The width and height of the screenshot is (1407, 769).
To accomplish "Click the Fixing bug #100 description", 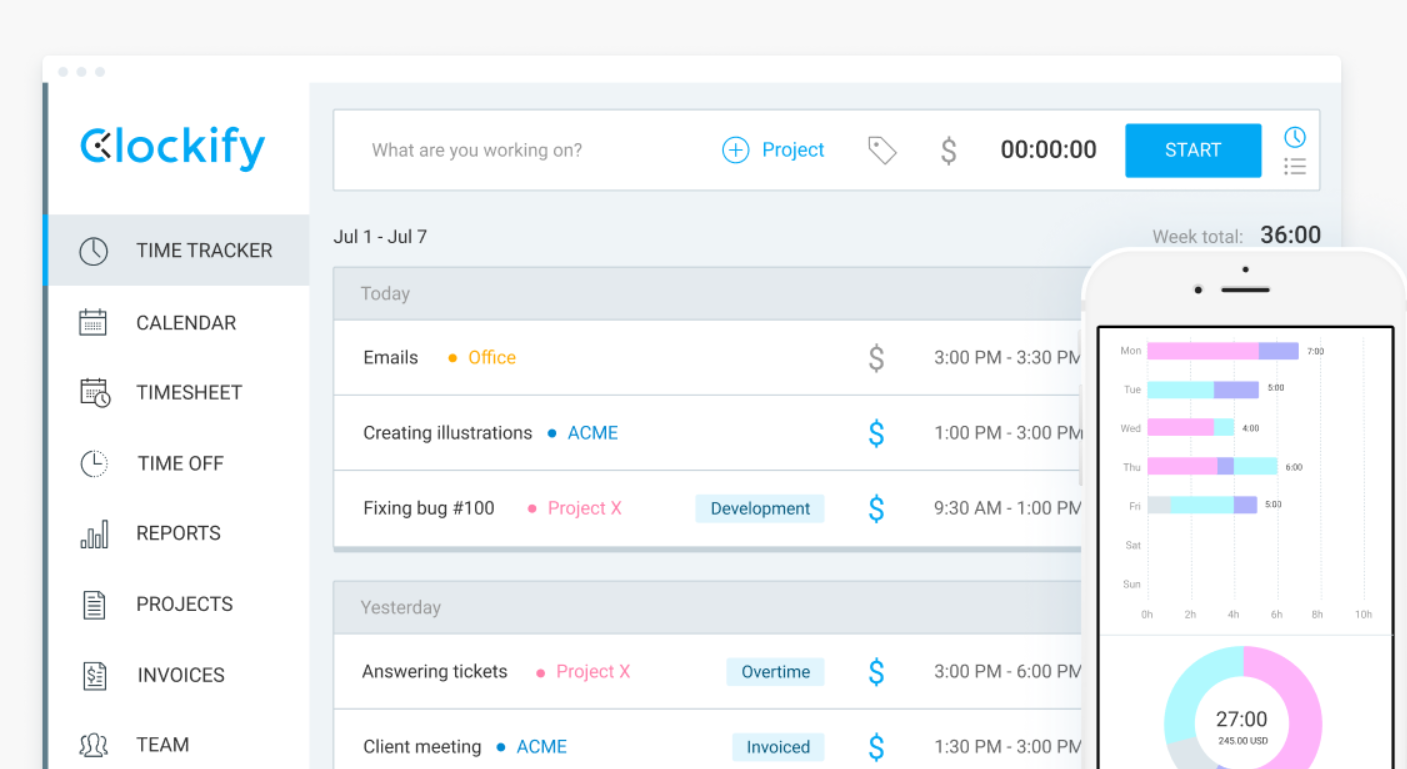I will pyautogui.click(x=429, y=508).
